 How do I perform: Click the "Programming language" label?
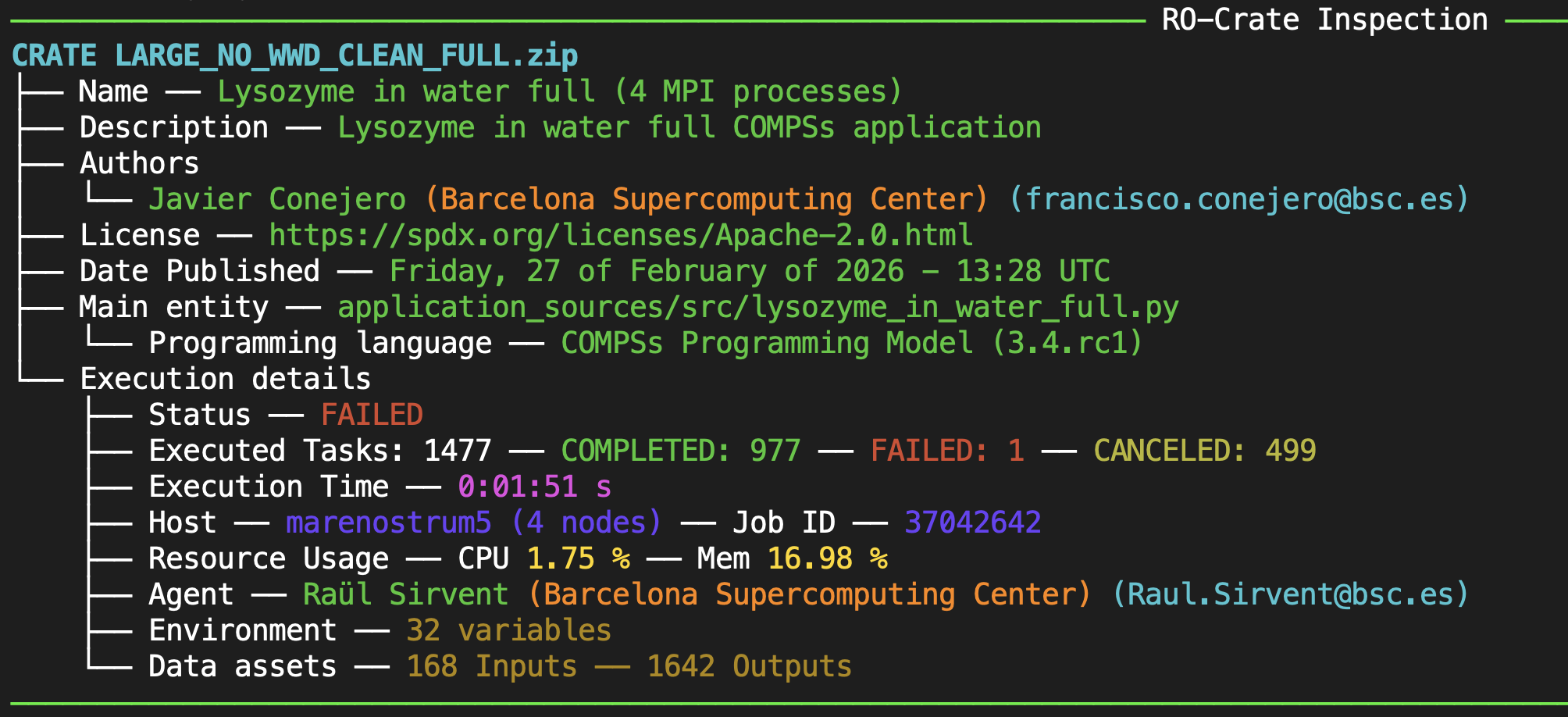[320, 343]
